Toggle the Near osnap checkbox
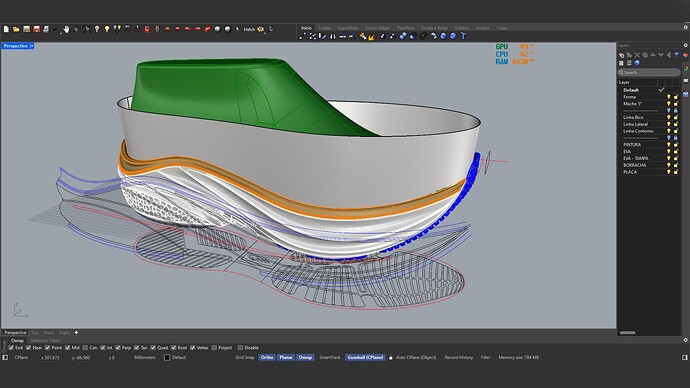The height and width of the screenshot is (388, 690). coord(28,348)
